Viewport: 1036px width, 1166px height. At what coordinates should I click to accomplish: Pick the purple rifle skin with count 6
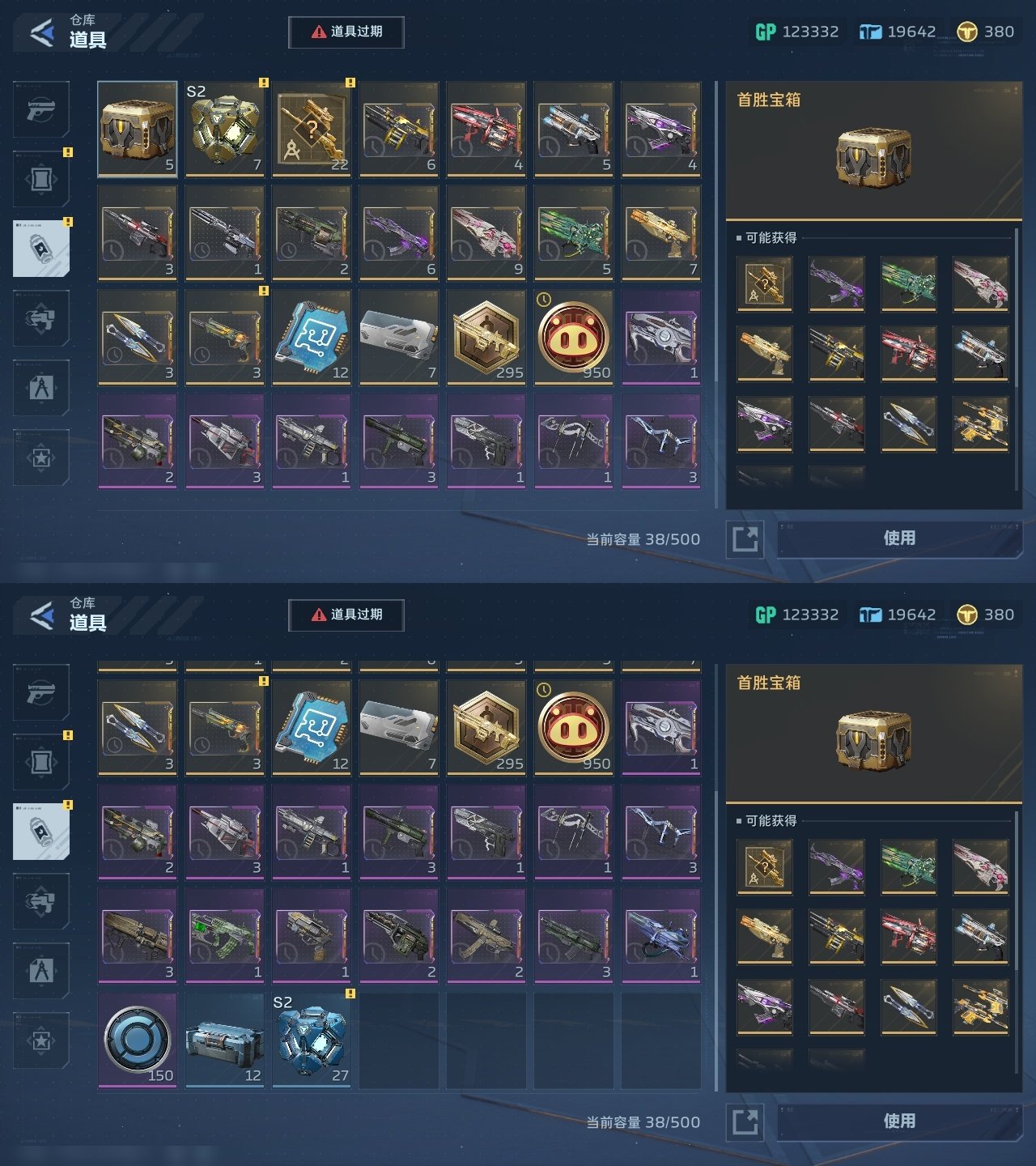point(399,233)
